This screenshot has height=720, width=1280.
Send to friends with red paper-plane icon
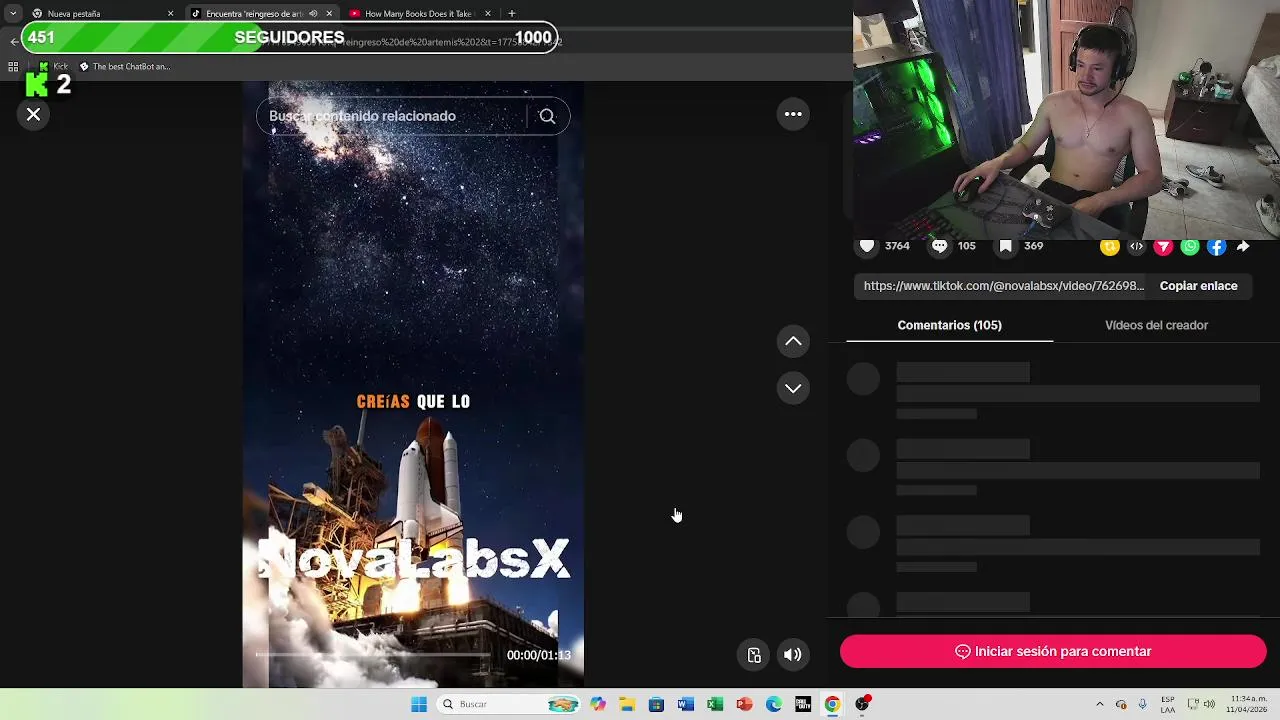pyautogui.click(x=1163, y=246)
